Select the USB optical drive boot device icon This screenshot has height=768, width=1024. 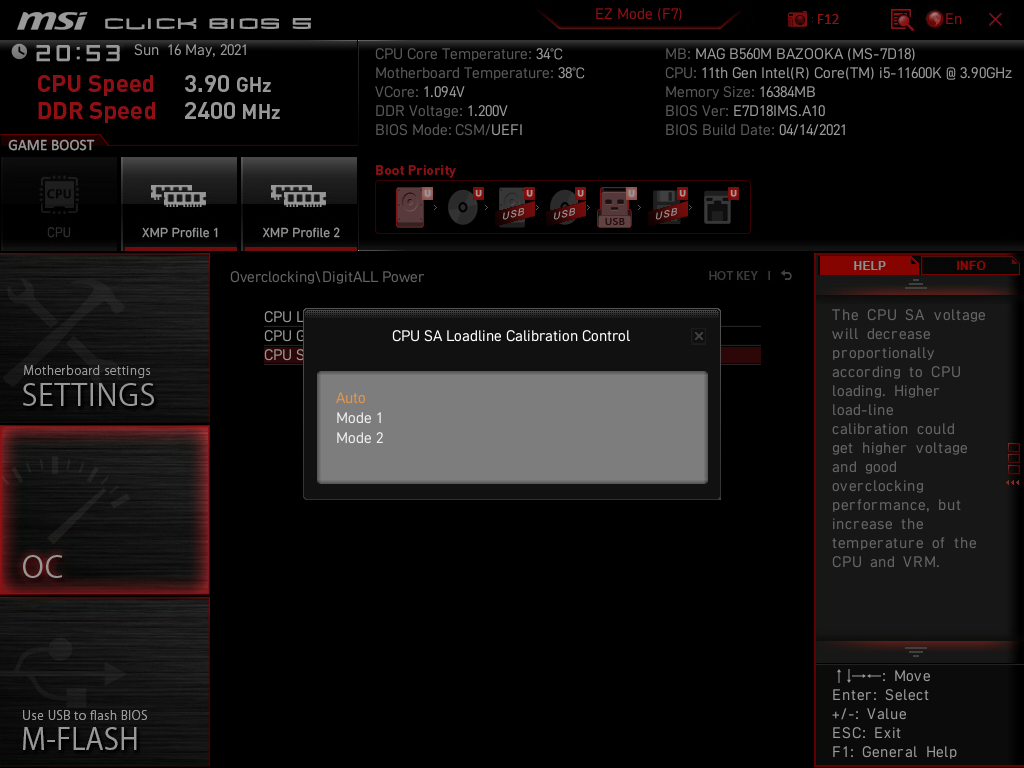[566, 207]
